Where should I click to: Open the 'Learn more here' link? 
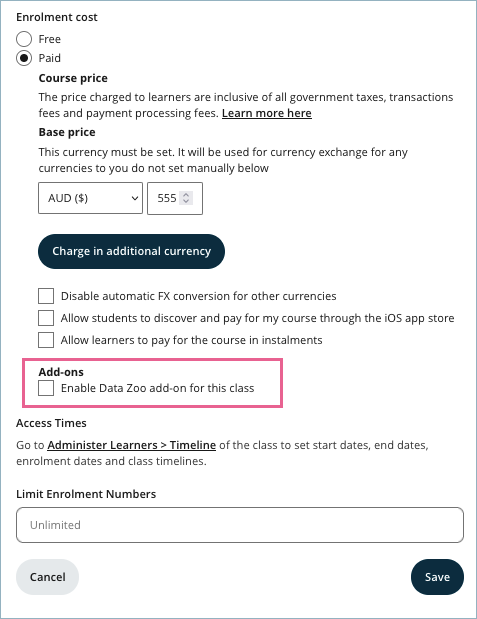pos(267,113)
